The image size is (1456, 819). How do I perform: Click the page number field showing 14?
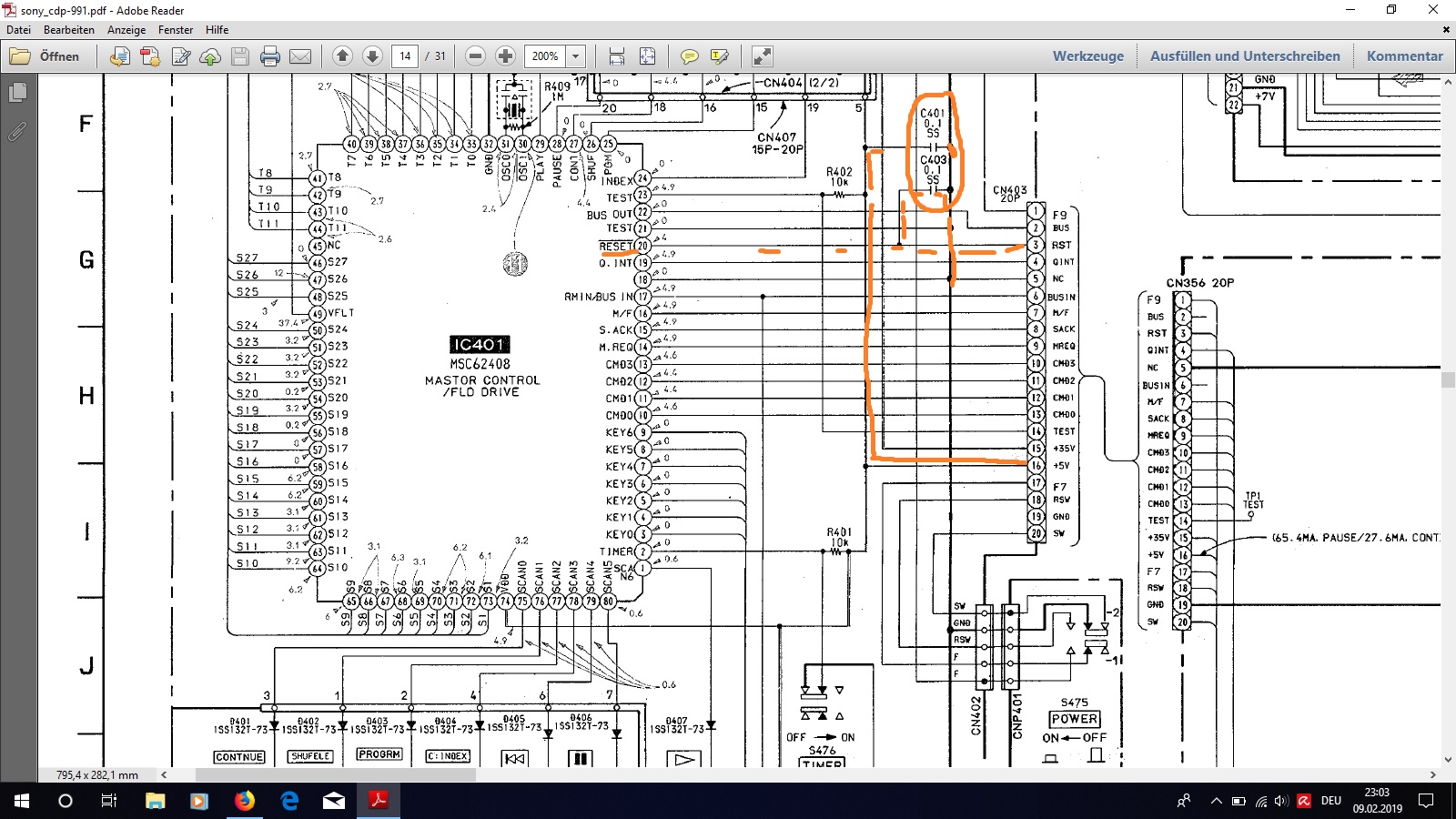point(405,56)
